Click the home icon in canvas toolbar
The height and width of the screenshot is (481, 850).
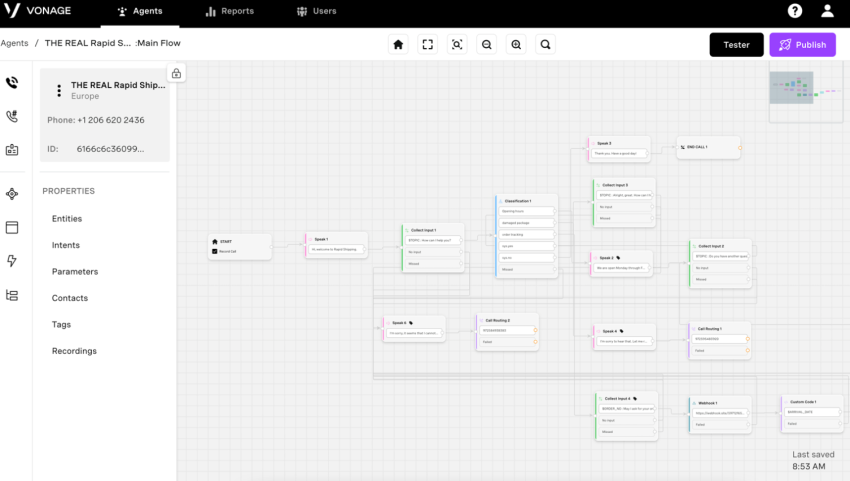point(398,45)
